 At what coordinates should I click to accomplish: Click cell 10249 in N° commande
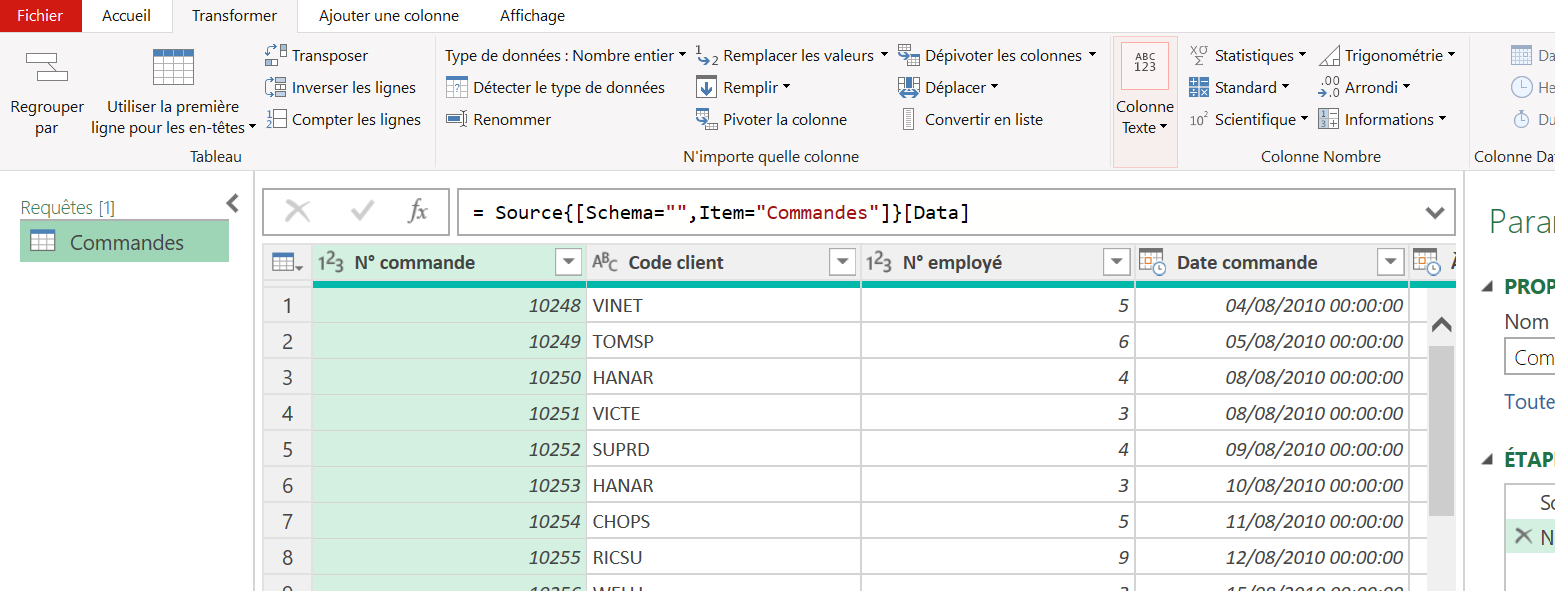450,341
